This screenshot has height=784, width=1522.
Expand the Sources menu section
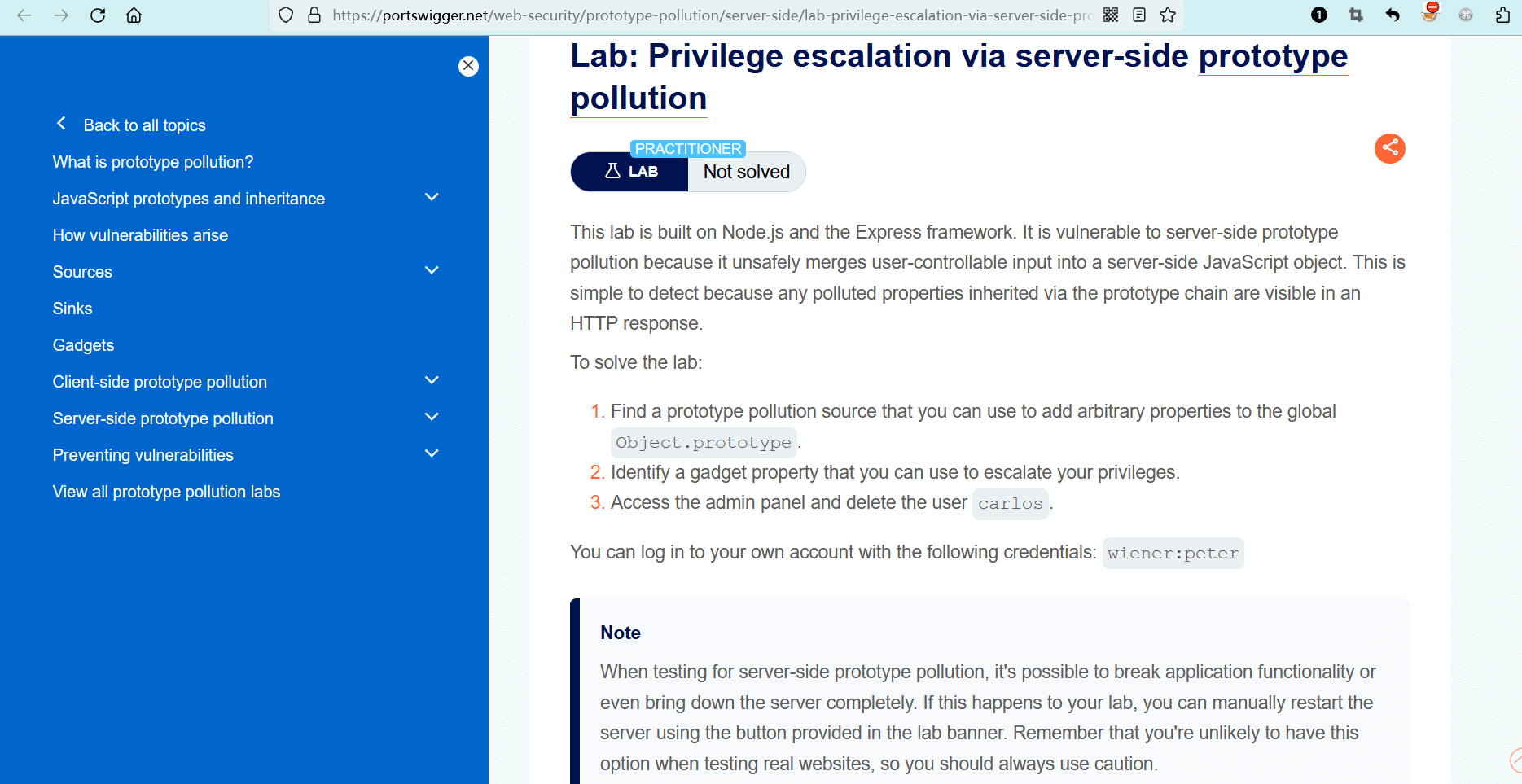pyautogui.click(x=432, y=271)
